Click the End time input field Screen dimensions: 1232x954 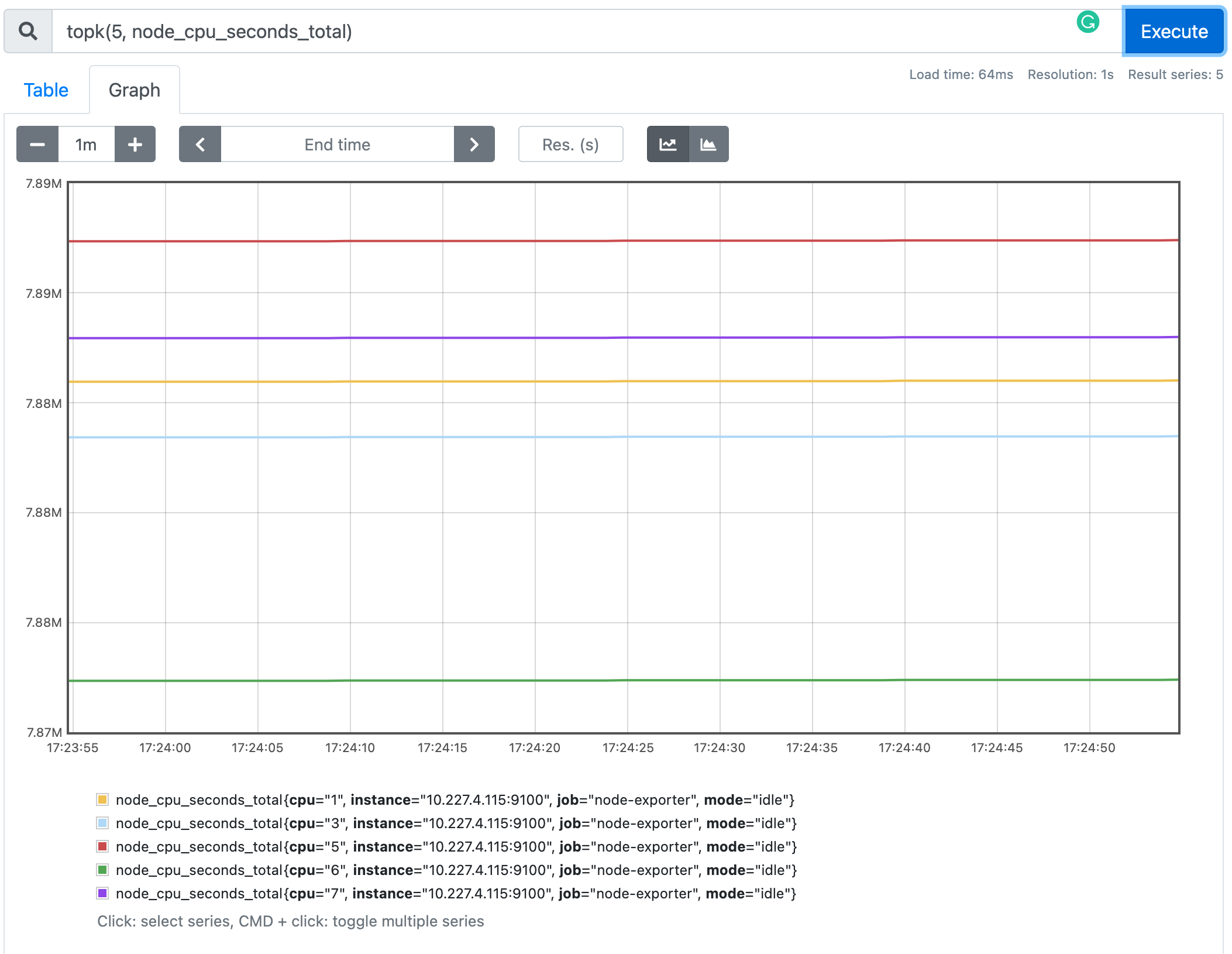click(x=338, y=144)
